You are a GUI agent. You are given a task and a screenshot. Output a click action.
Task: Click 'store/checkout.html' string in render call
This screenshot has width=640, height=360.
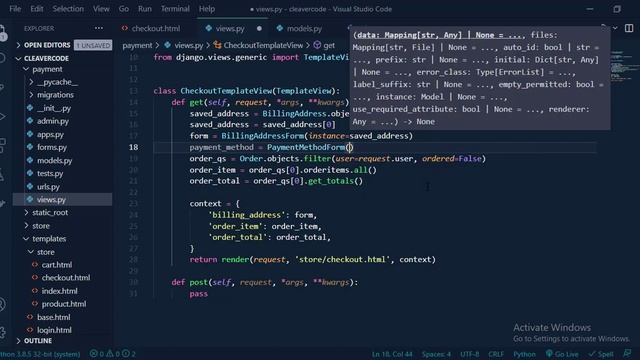(342, 260)
